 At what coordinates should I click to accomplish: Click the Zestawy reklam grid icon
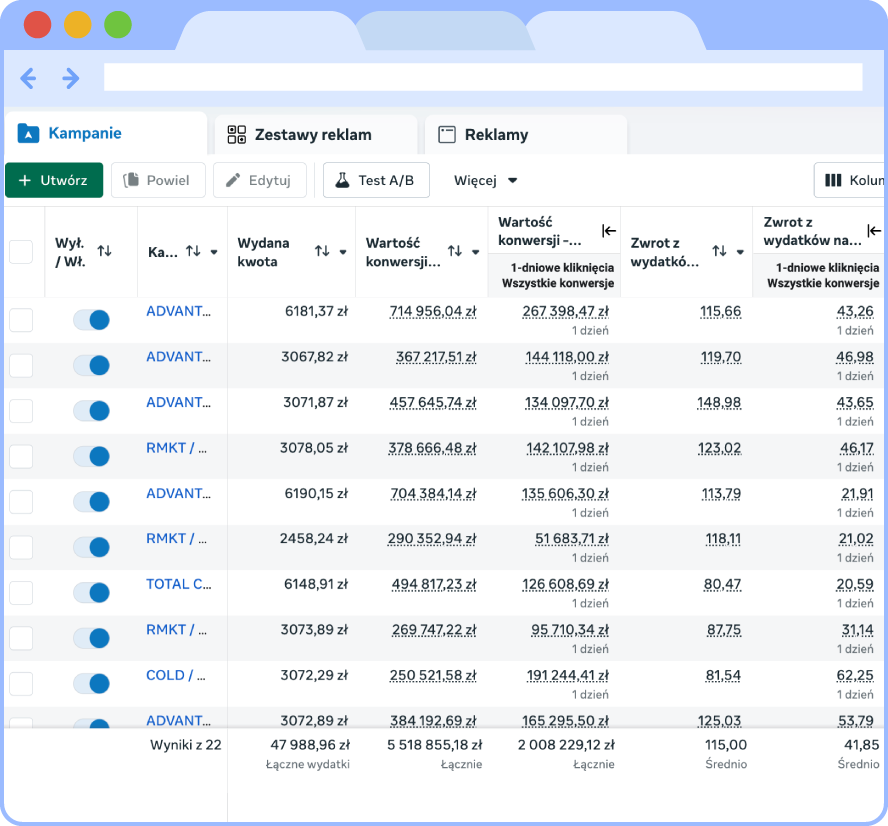pyautogui.click(x=237, y=134)
